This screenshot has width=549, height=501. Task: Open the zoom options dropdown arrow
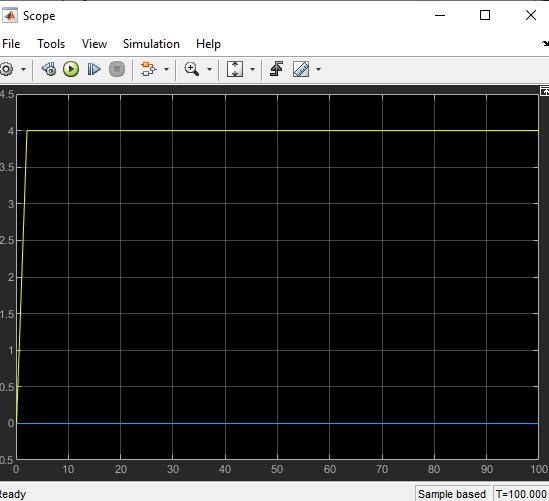(x=209, y=69)
